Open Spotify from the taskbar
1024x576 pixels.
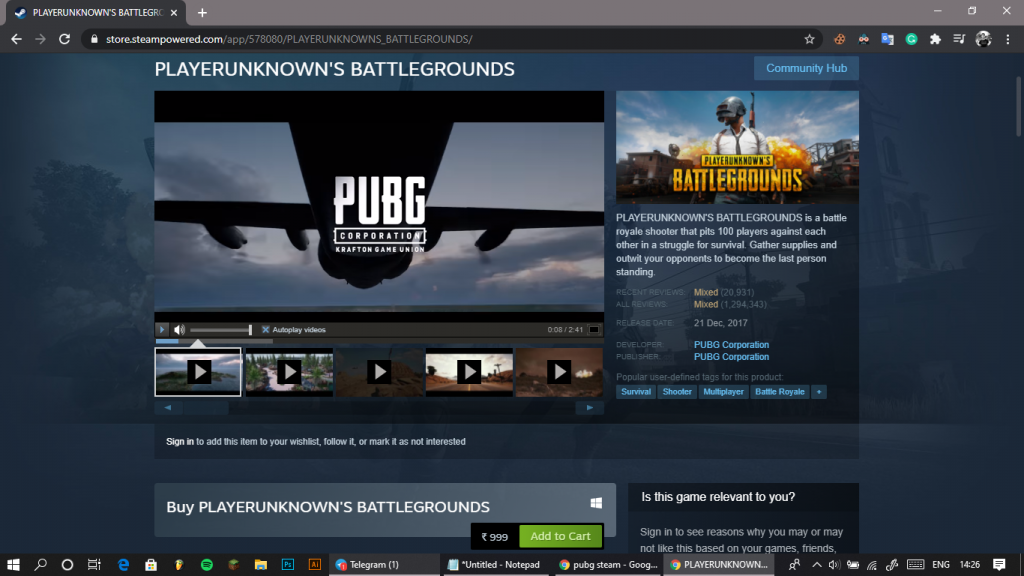click(206, 564)
